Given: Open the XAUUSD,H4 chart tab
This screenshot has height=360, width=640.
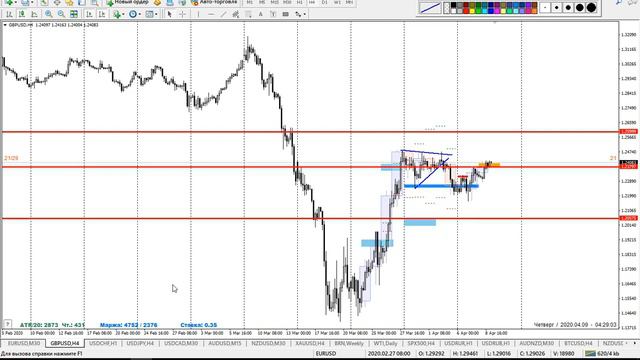Looking at the screenshot, I should click(309, 343).
